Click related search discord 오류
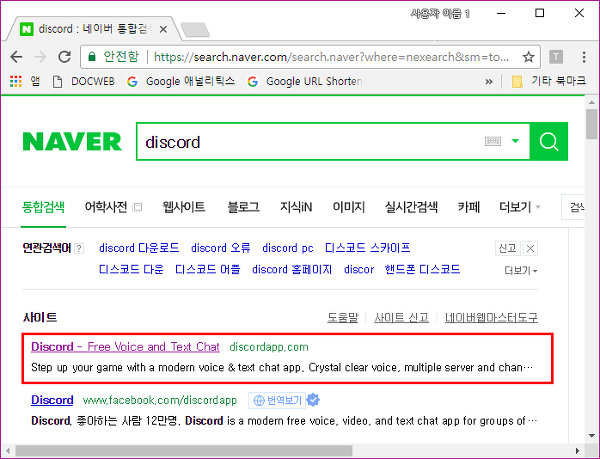 [220, 248]
